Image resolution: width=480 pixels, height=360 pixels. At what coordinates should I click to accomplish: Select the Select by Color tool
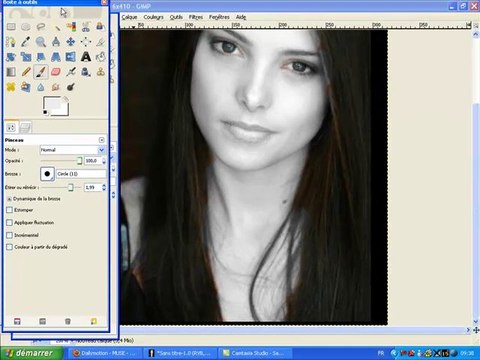coord(71,27)
